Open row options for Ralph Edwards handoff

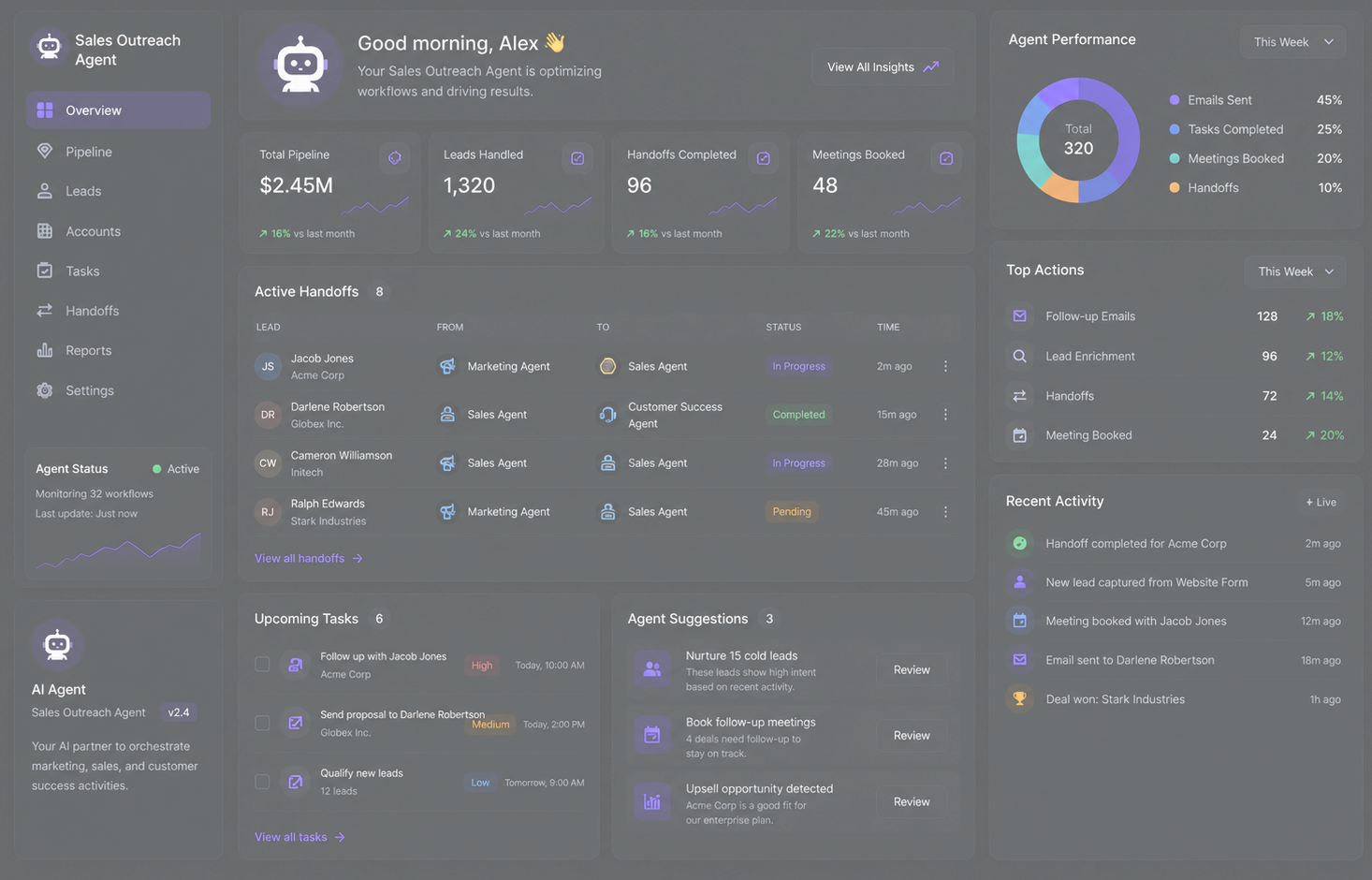coord(945,512)
